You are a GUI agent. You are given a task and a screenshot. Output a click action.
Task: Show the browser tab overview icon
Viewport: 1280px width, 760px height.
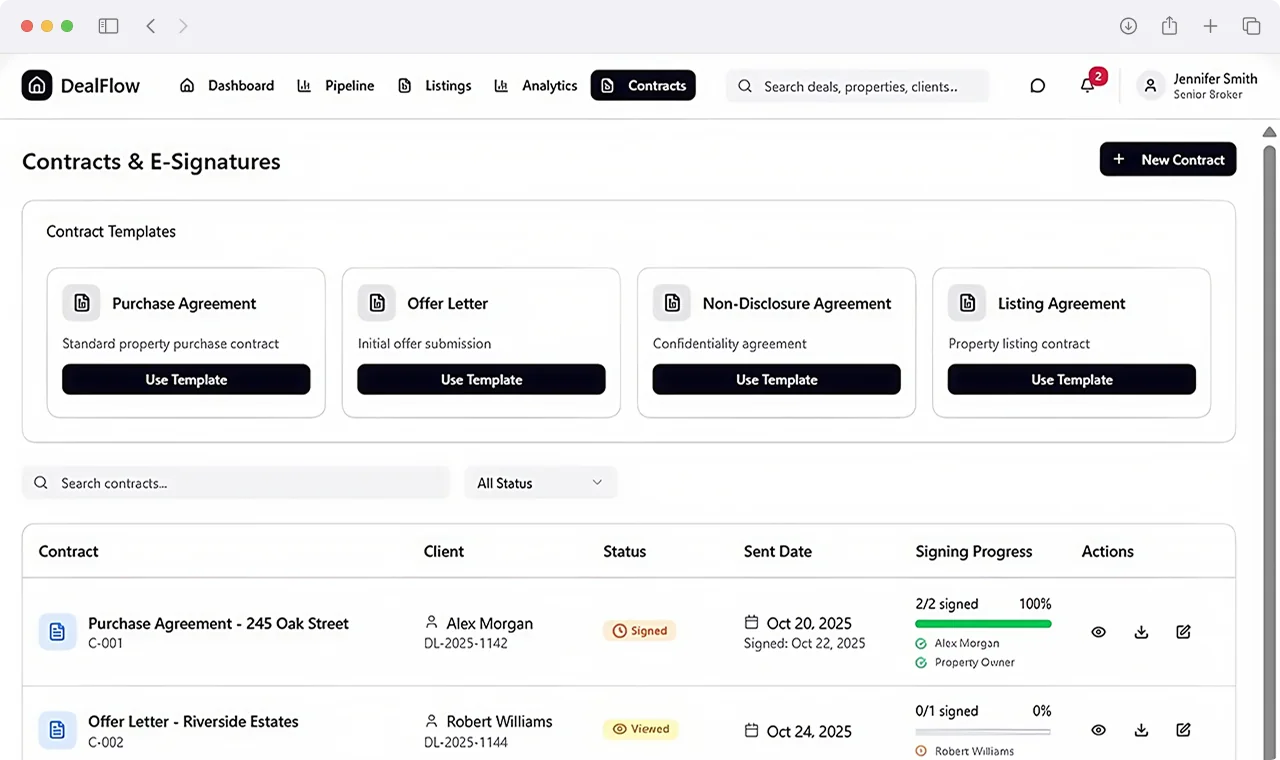pyautogui.click(x=1251, y=26)
